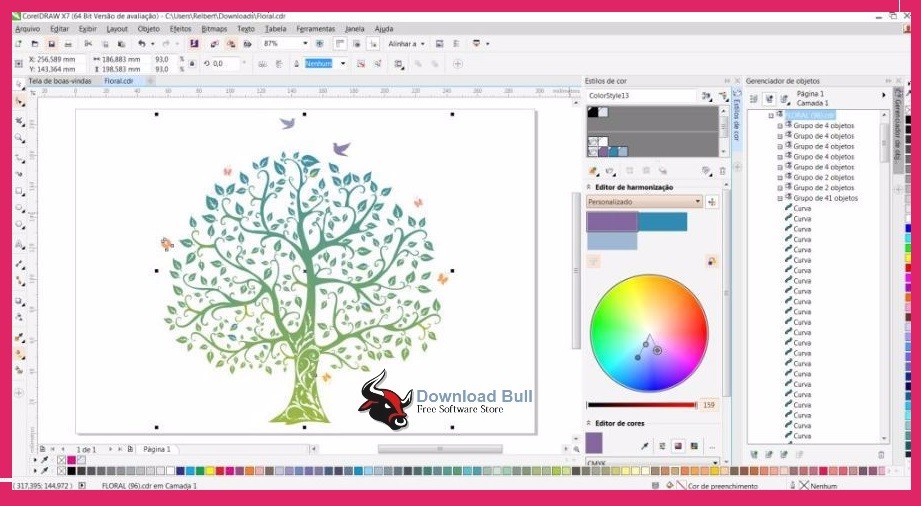Collapse the Editor de harmonização section
Image resolution: width=921 pixels, height=506 pixels.
[x=589, y=187]
